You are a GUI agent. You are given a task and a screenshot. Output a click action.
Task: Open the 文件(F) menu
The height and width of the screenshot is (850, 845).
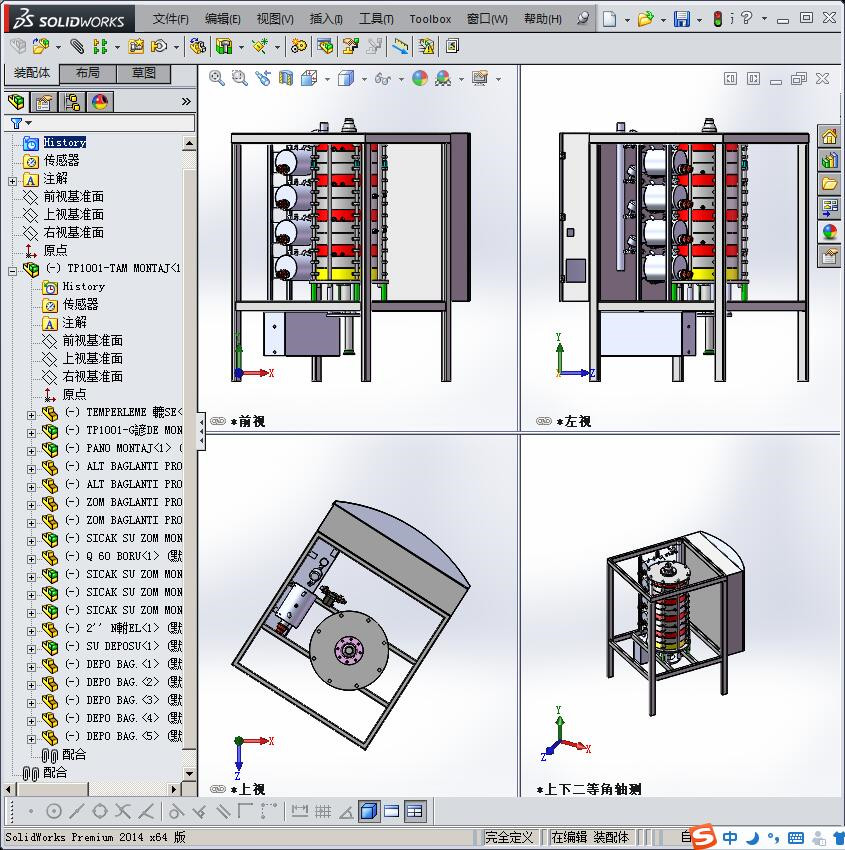tap(171, 19)
